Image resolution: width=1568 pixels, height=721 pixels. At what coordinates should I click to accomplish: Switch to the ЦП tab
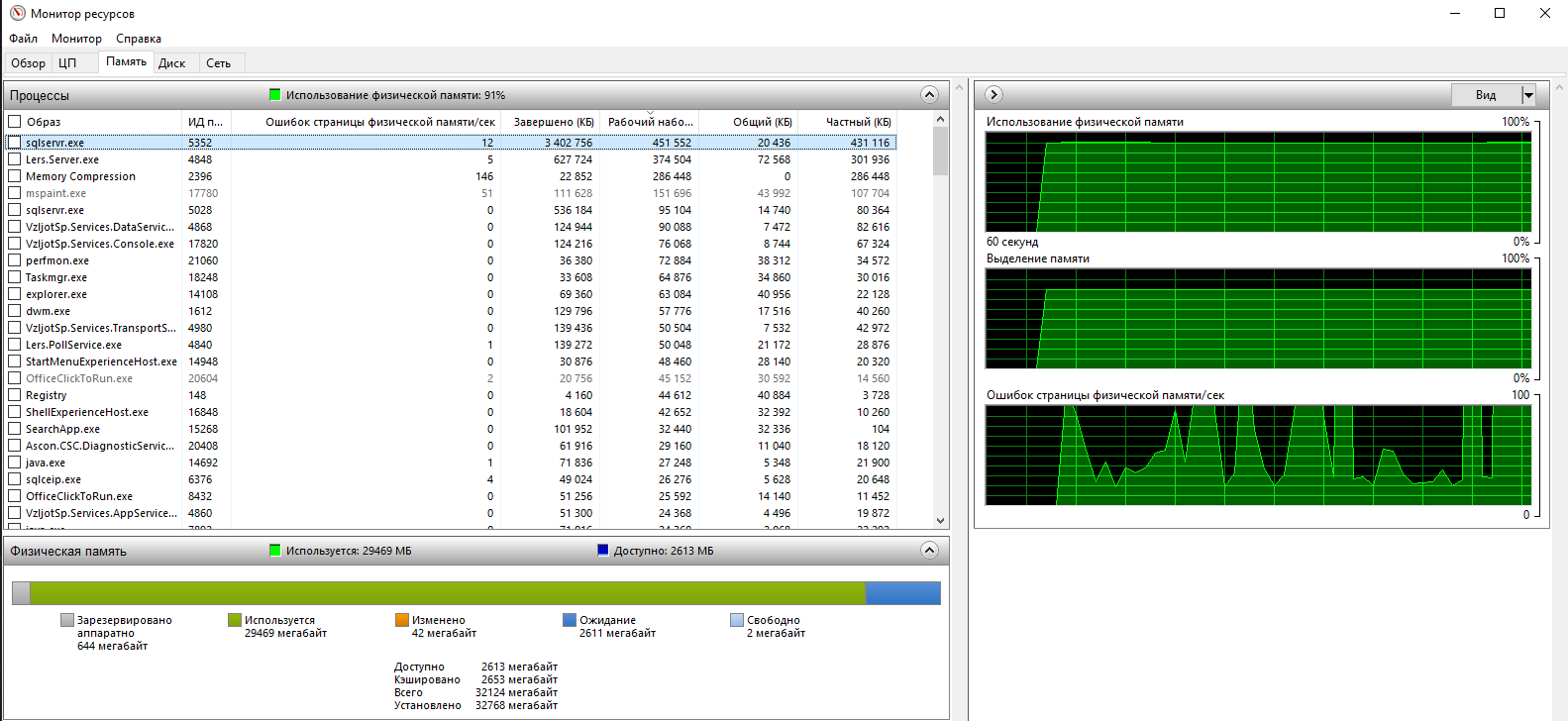67,63
